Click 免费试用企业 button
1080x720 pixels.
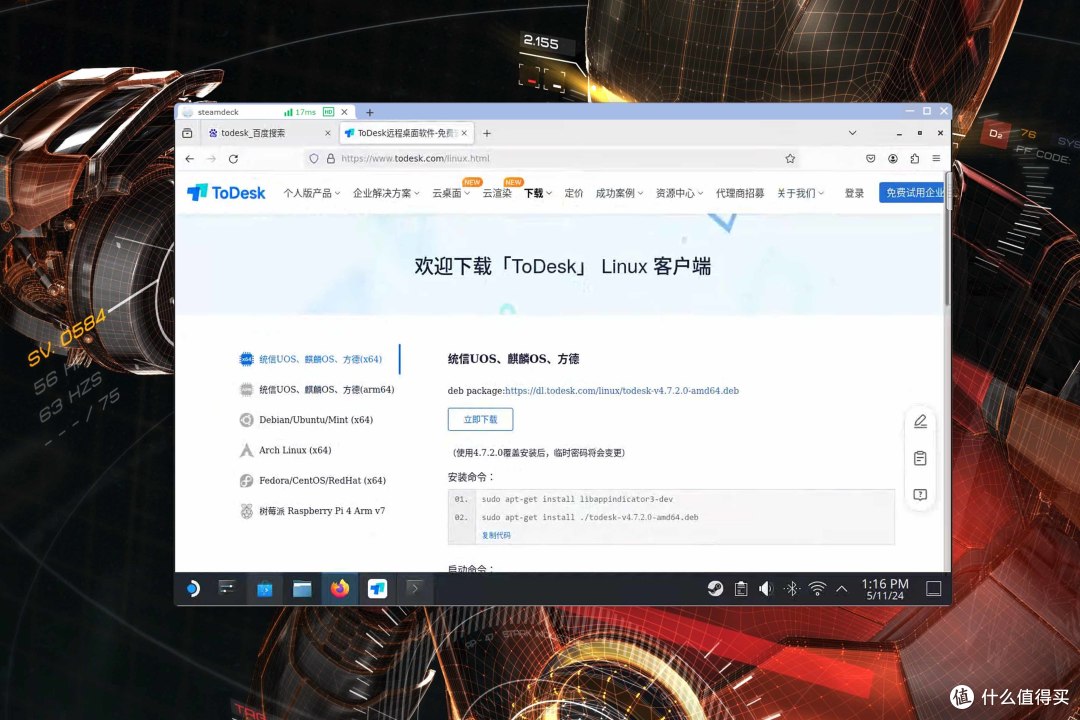click(x=913, y=193)
